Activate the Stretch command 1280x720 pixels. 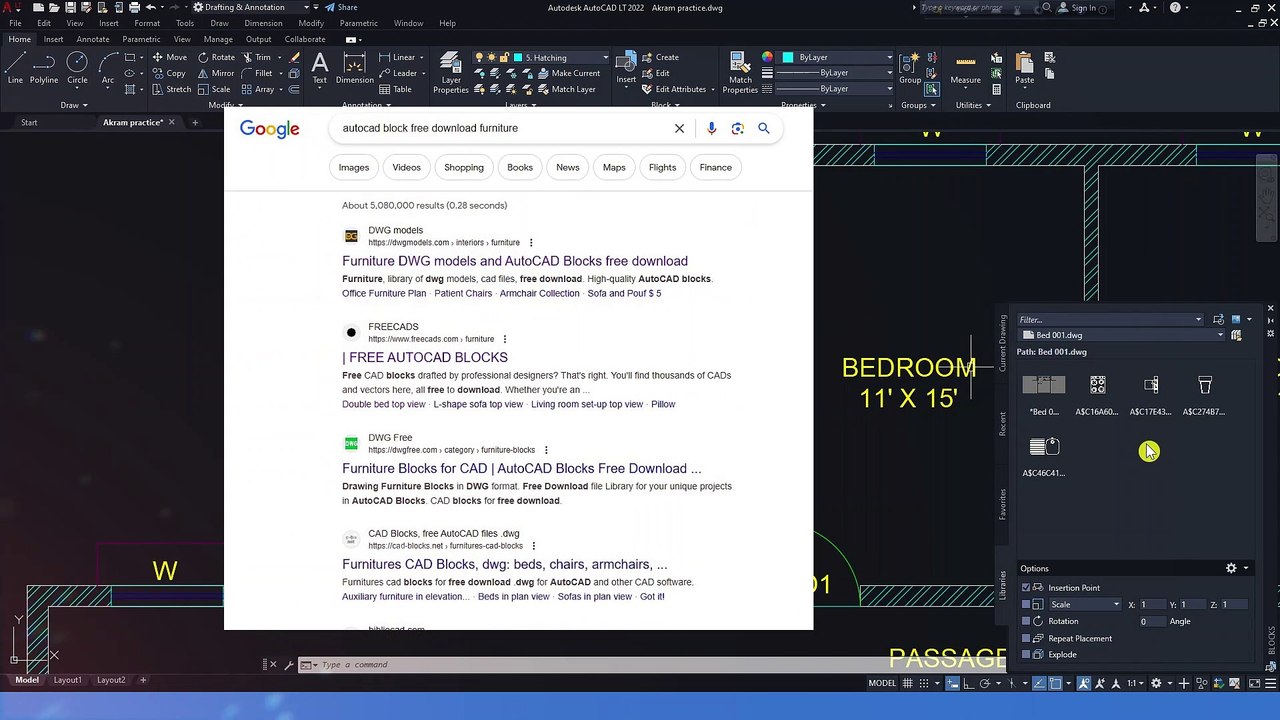(171, 89)
